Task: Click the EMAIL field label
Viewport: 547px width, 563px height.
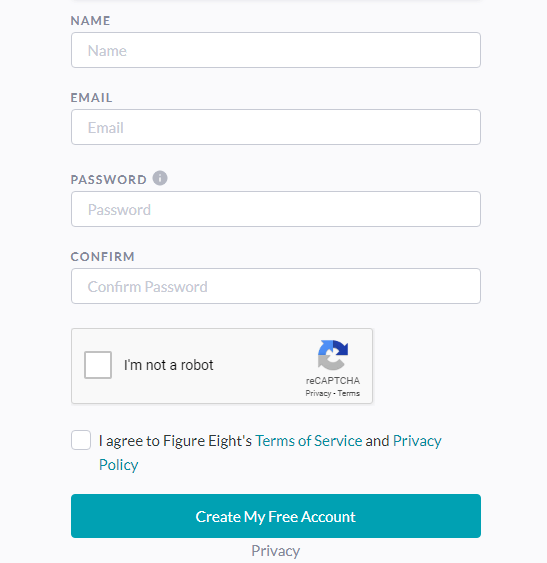Action: point(92,98)
